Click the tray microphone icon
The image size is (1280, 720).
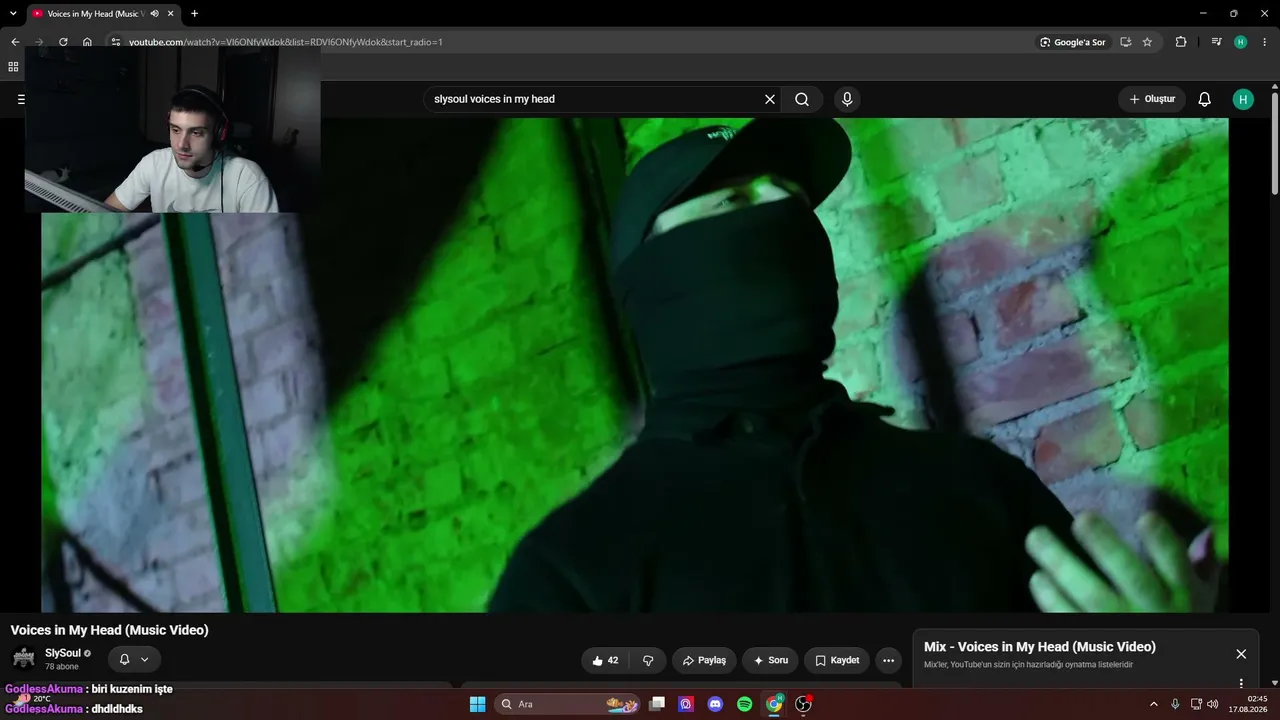pyautogui.click(x=1175, y=704)
